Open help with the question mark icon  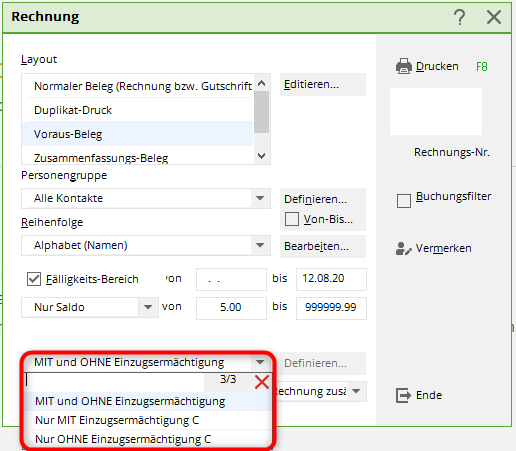[460, 17]
